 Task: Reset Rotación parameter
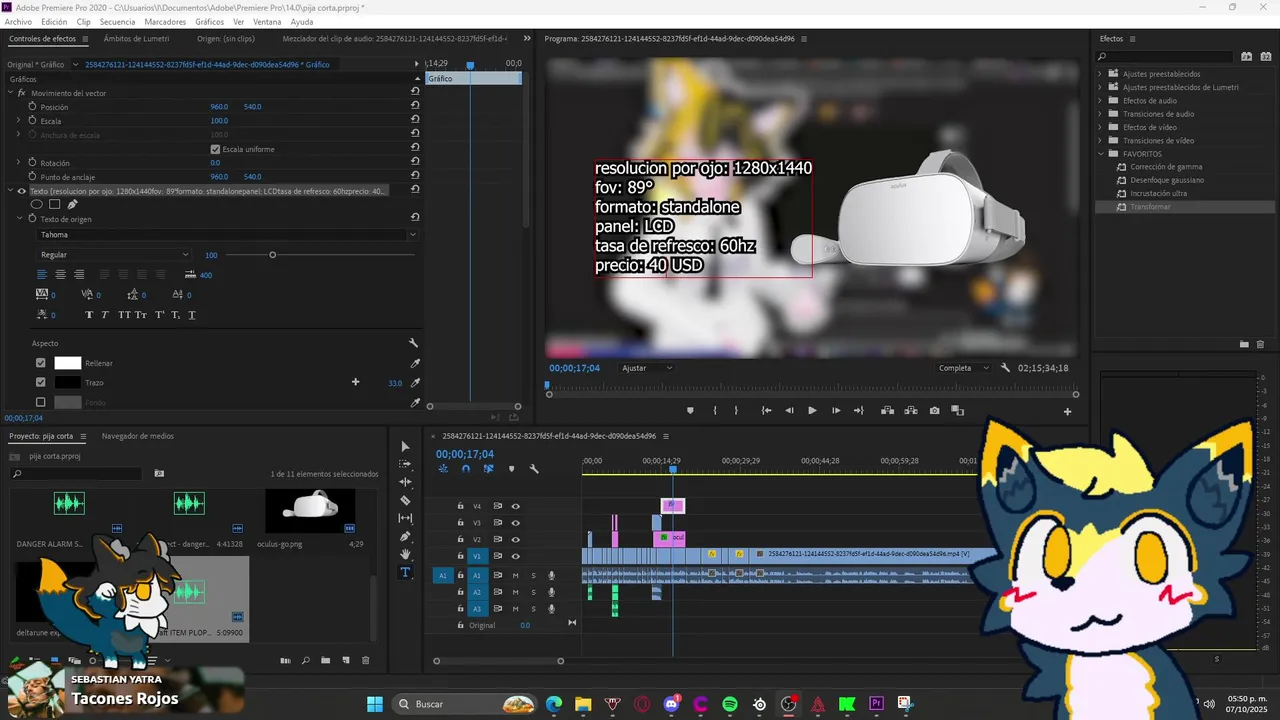point(415,163)
